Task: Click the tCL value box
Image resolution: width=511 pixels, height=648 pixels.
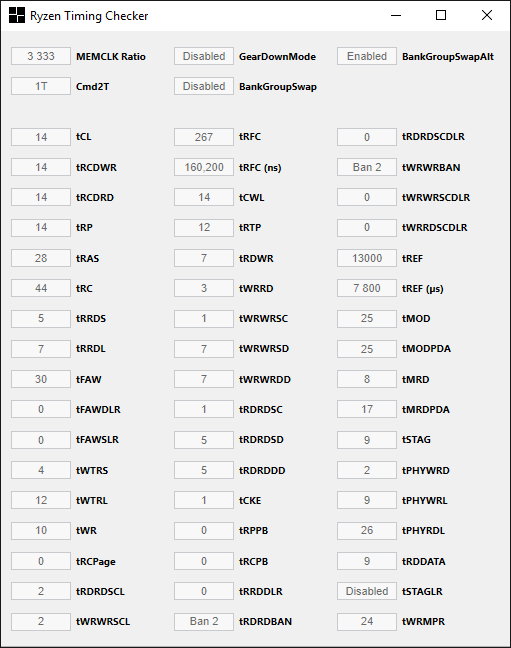Action: tap(41, 137)
